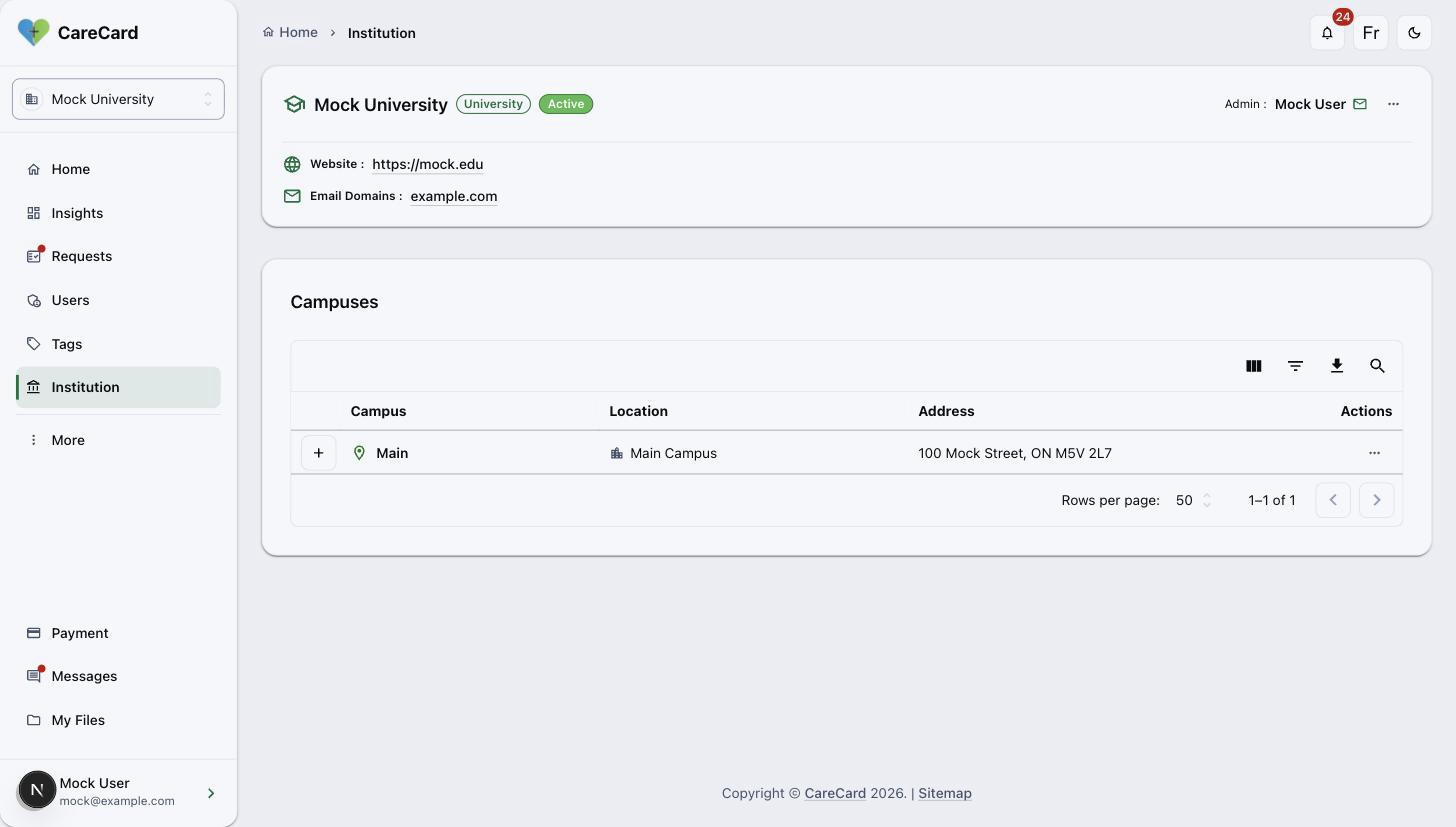This screenshot has height=827, width=1456.
Task: Click the Campuses section heading
Action: (334, 302)
